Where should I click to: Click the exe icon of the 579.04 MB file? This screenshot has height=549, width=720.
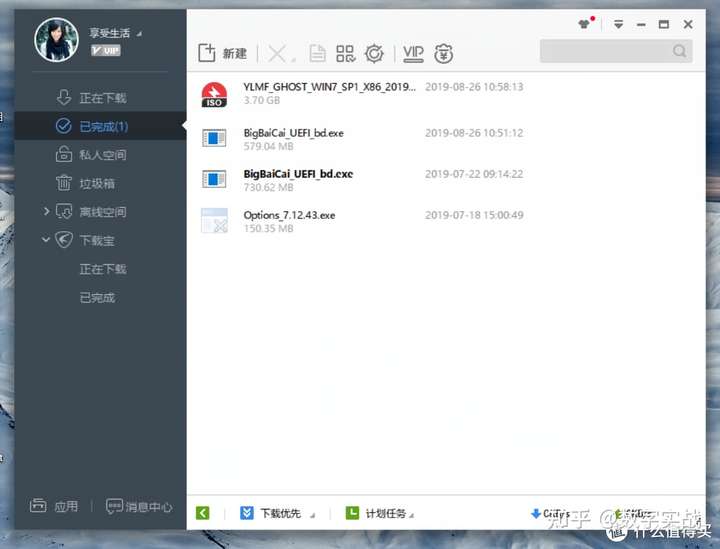coord(214,138)
